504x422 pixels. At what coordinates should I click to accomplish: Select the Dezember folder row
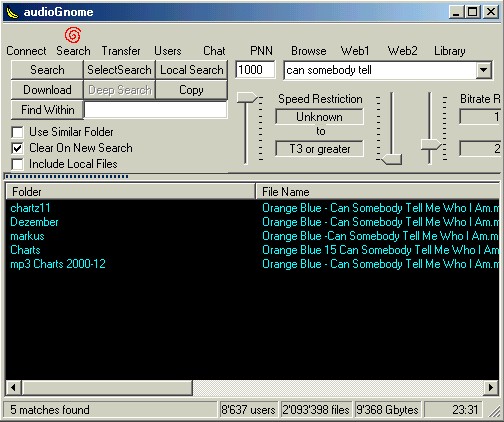(x=34, y=222)
